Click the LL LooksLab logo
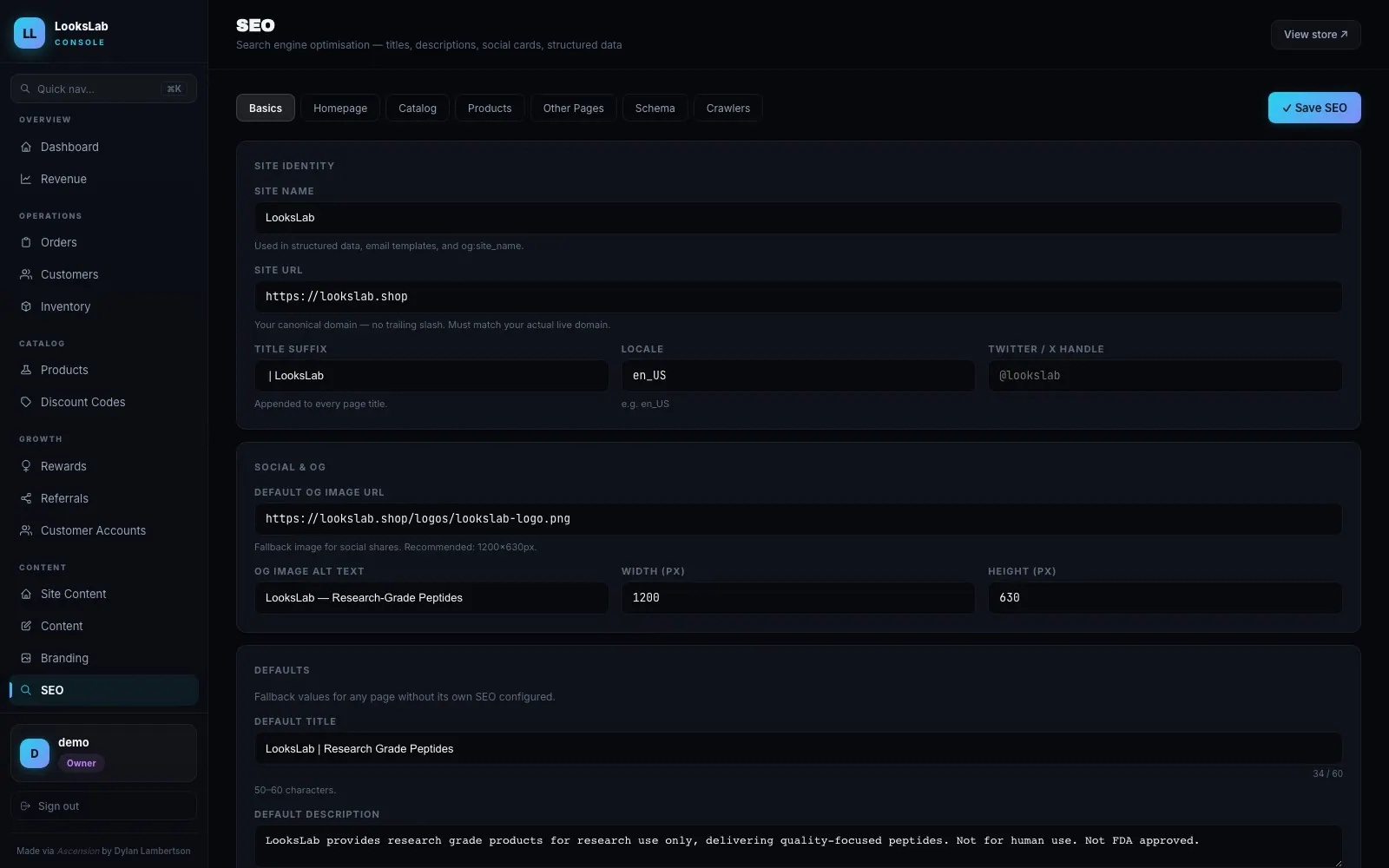Viewport: 1389px width, 868px height. click(x=30, y=33)
